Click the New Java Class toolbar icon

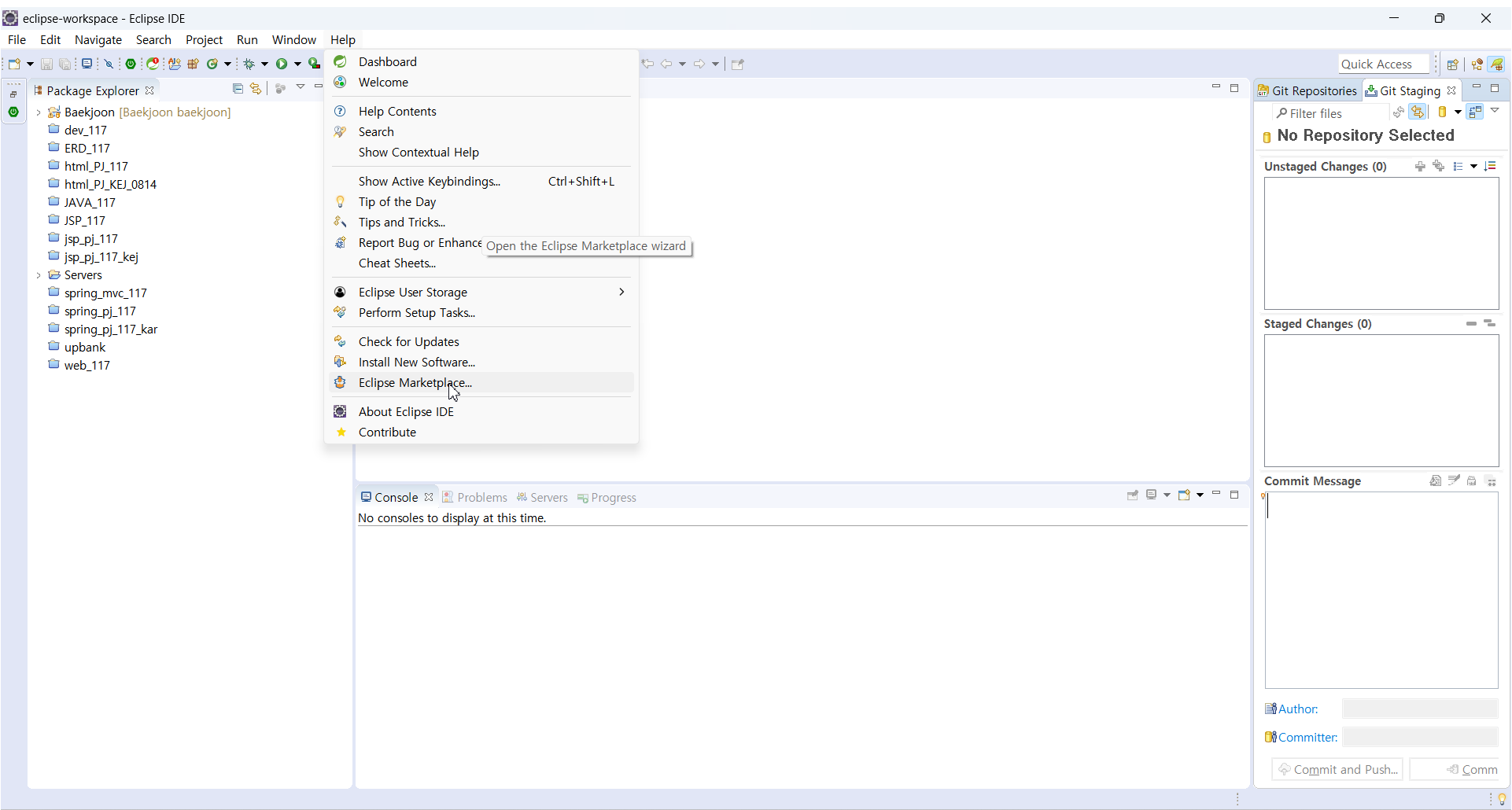click(x=212, y=64)
